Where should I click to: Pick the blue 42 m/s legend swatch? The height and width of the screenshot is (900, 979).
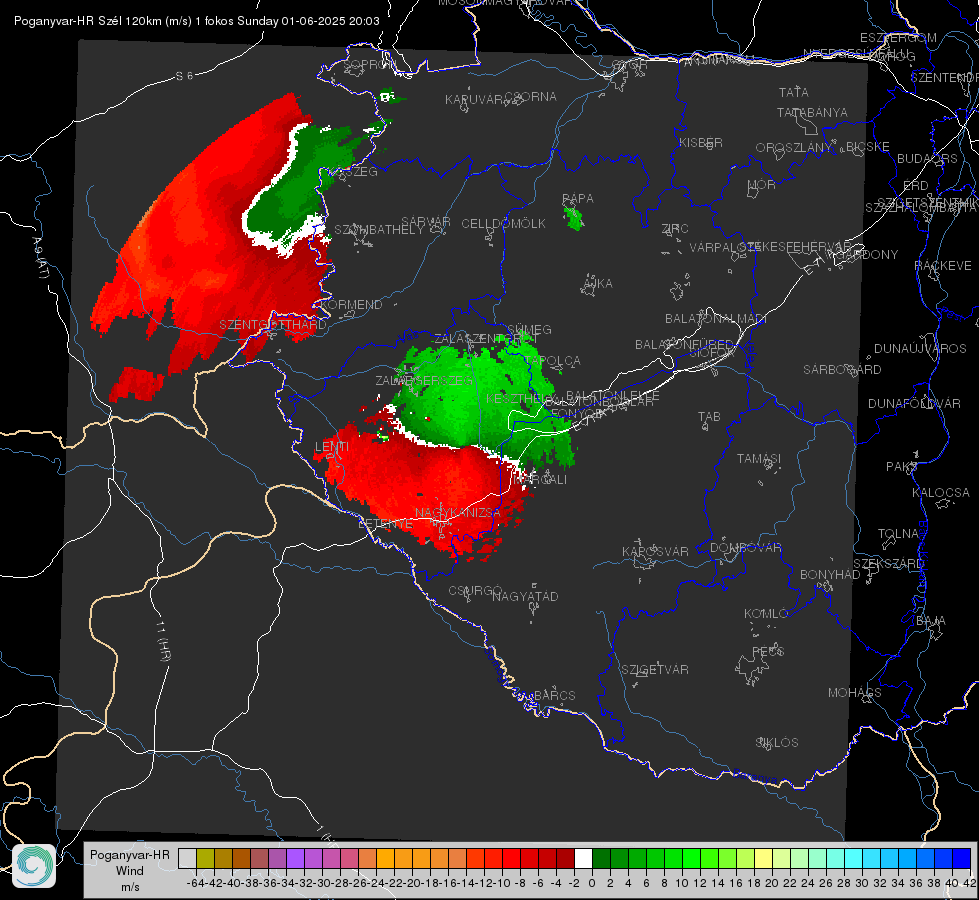click(x=962, y=859)
